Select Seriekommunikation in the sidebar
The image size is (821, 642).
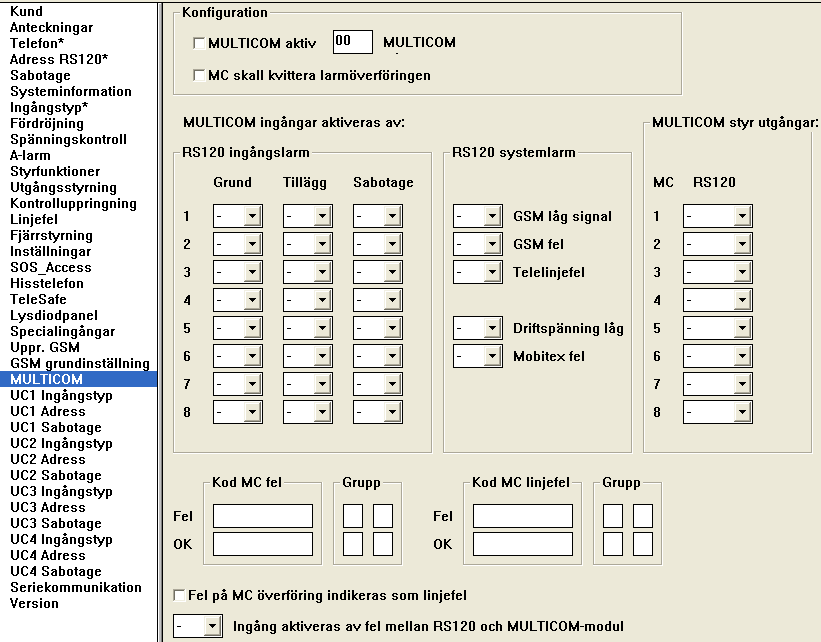[x=76, y=587]
